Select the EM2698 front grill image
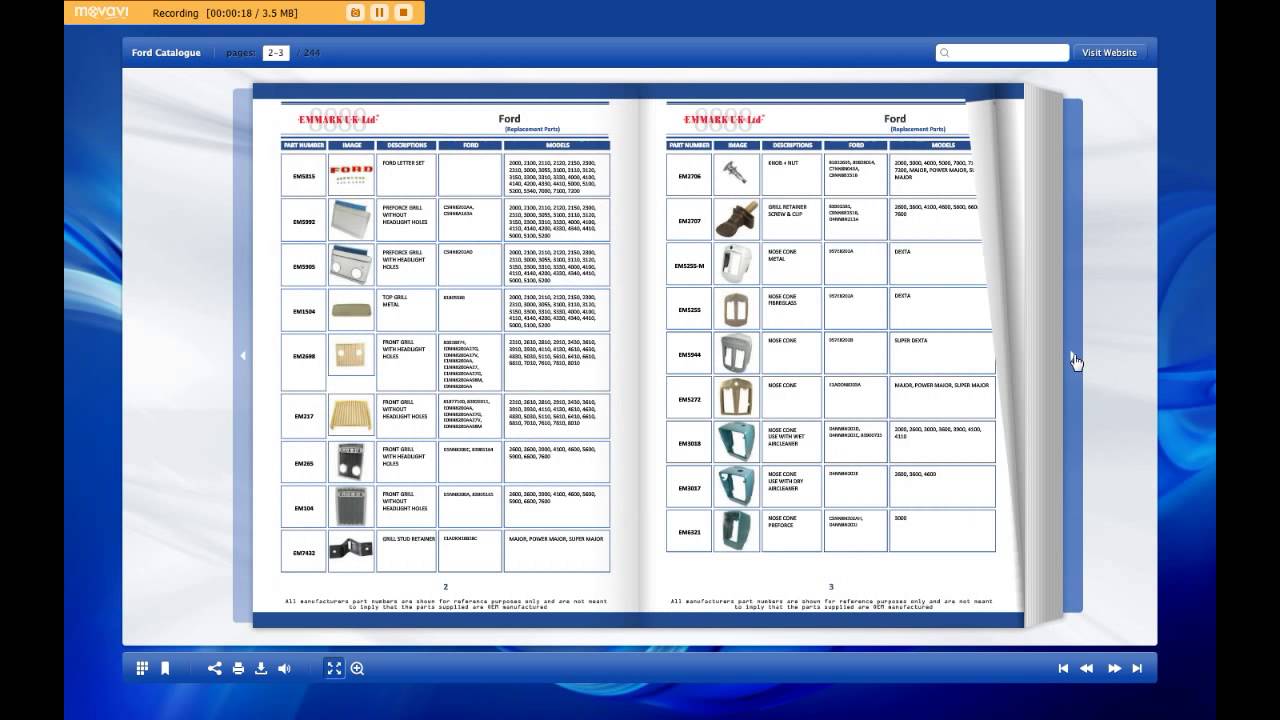The image size is (1280, 720). (352, 355)
